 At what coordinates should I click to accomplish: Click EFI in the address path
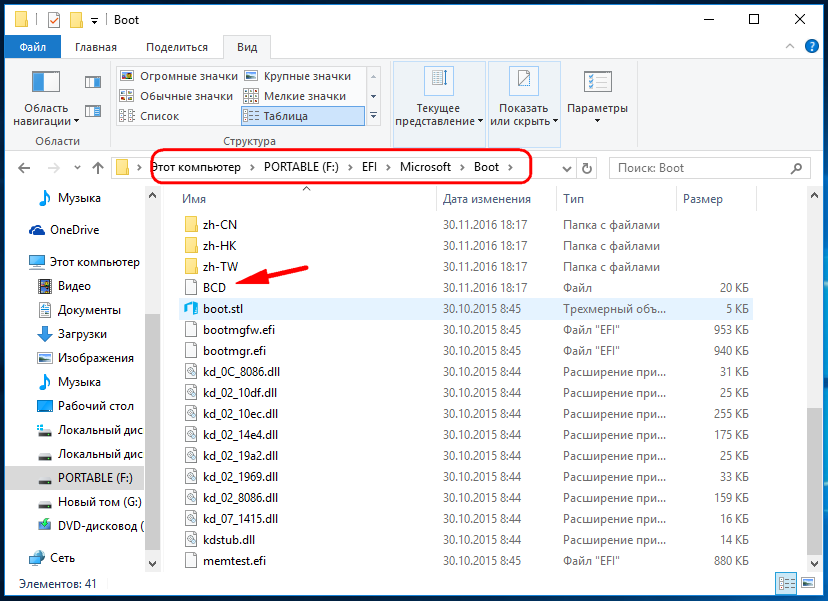[x=369, y=167]
